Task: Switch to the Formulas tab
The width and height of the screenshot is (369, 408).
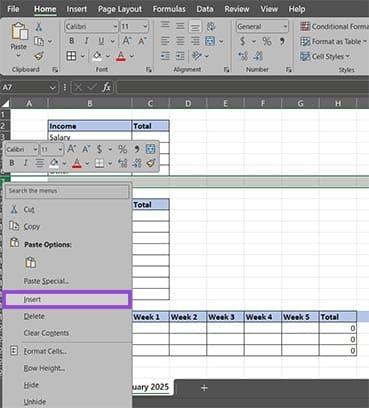Action: 169,9
